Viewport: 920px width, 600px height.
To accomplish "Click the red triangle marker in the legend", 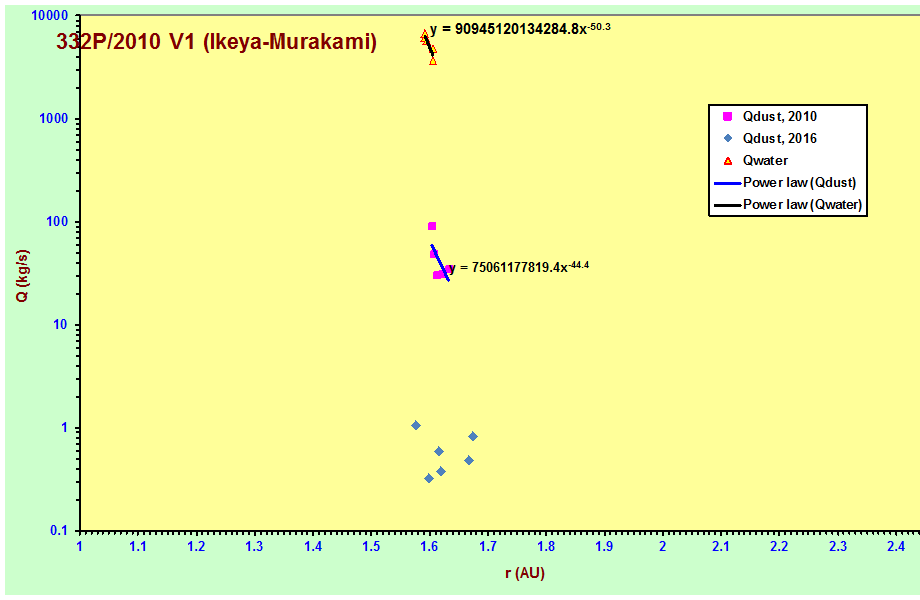I will point(728,161).
